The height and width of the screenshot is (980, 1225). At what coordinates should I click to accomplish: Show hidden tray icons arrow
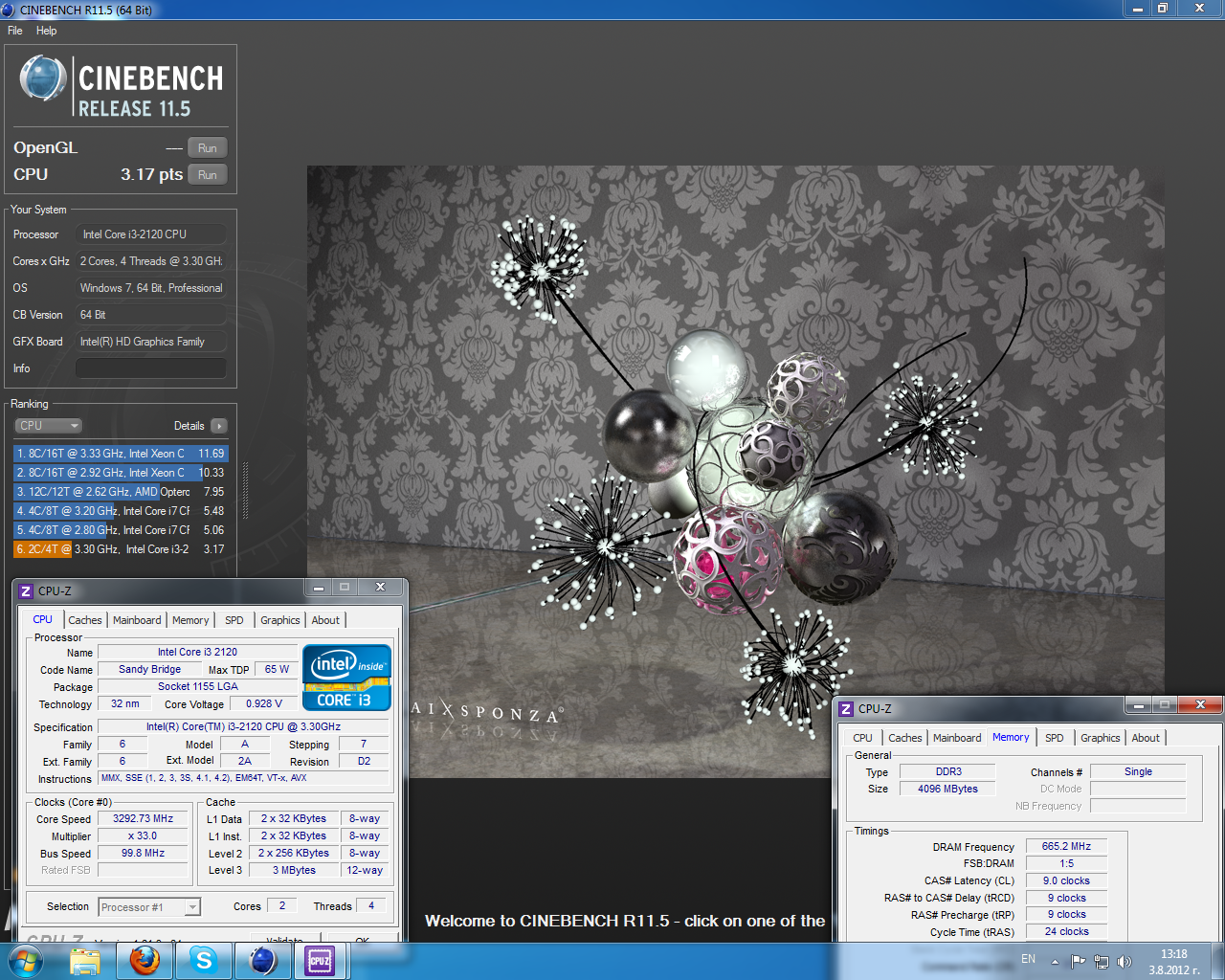pos(1056,961)
